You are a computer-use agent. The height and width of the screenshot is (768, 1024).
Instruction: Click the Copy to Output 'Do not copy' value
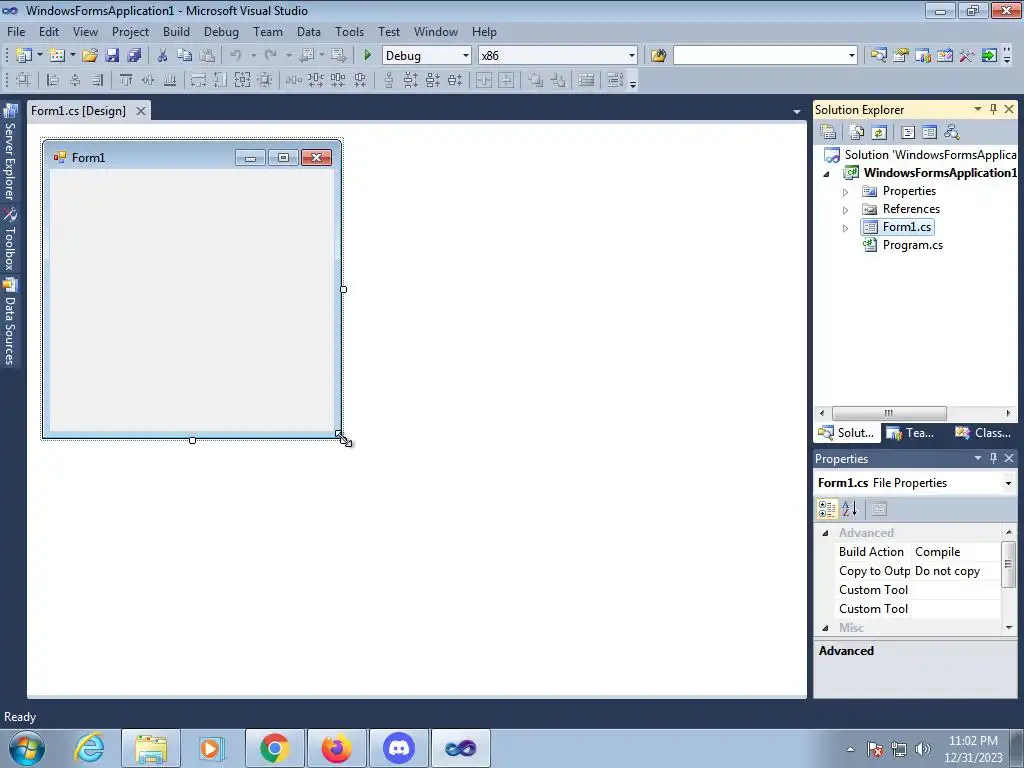[947, 571]
